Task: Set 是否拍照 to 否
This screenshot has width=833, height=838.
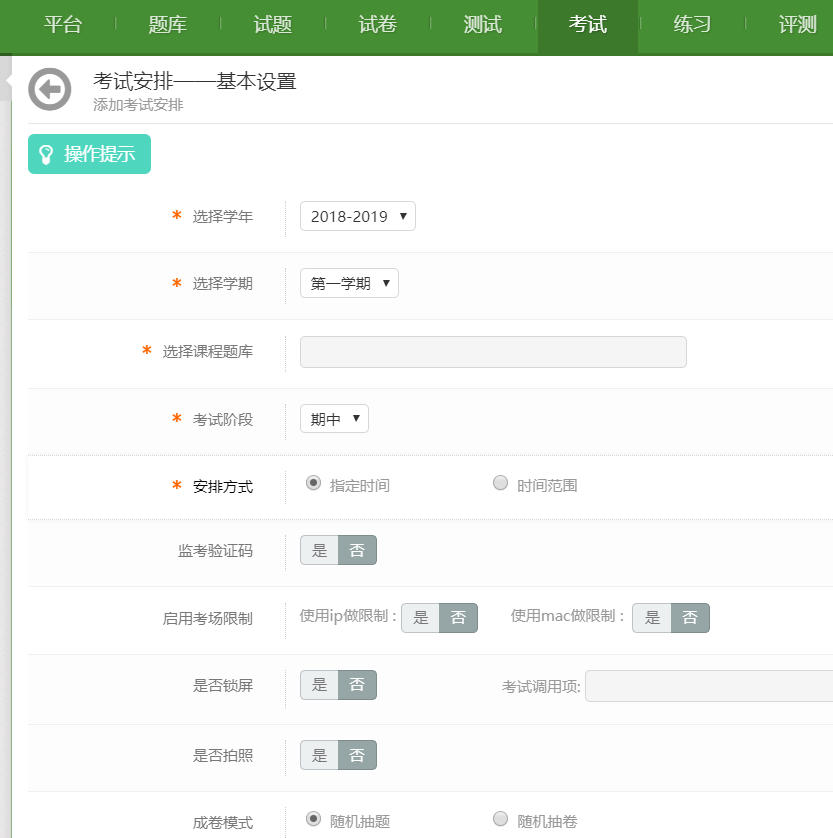Action: click(357, 756)
